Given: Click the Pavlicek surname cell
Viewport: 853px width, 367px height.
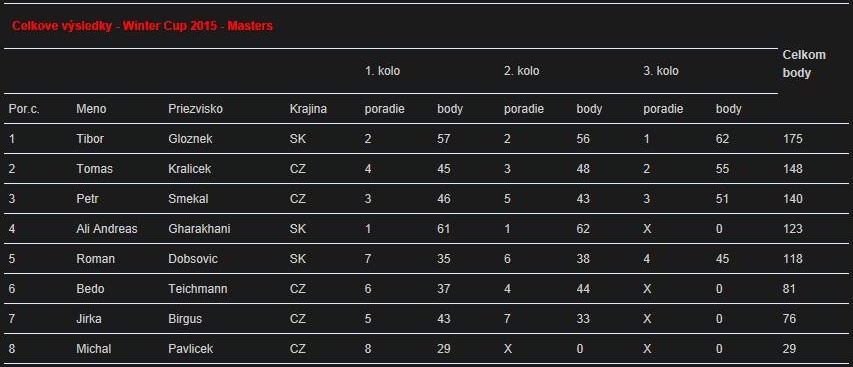Looking at the screenshot, I should (x=190, y=349).
